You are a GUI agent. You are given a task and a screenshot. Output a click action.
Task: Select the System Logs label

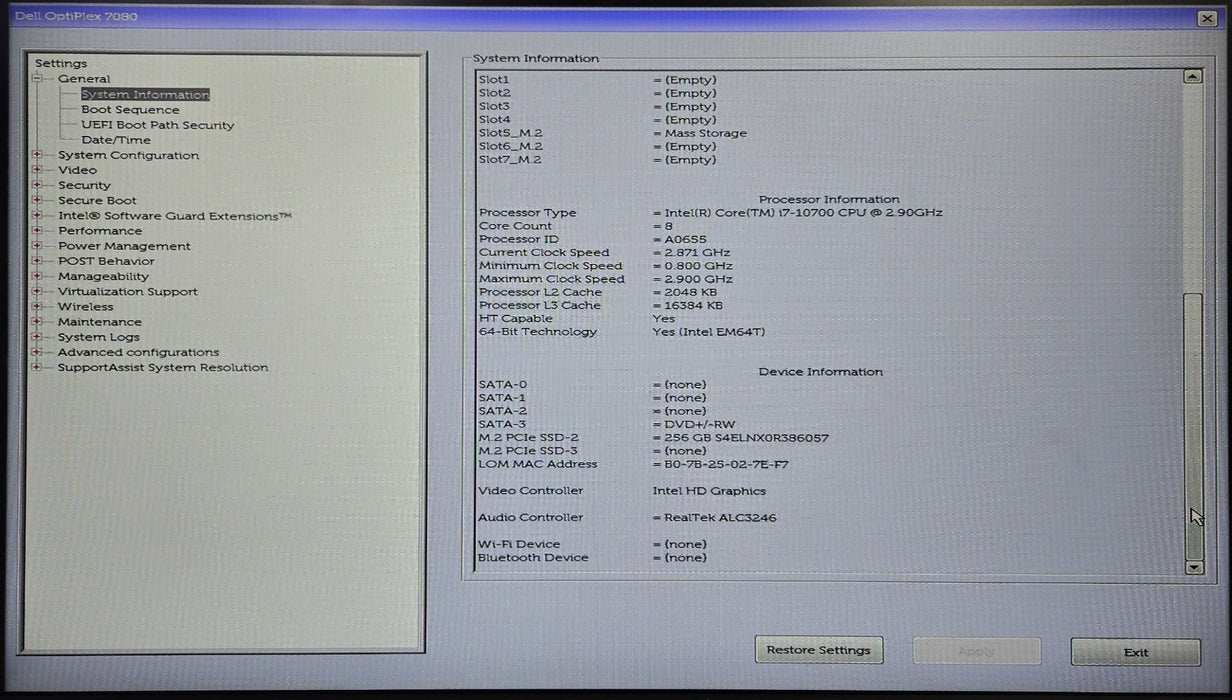pyautogui.click(x=98, y=337)
